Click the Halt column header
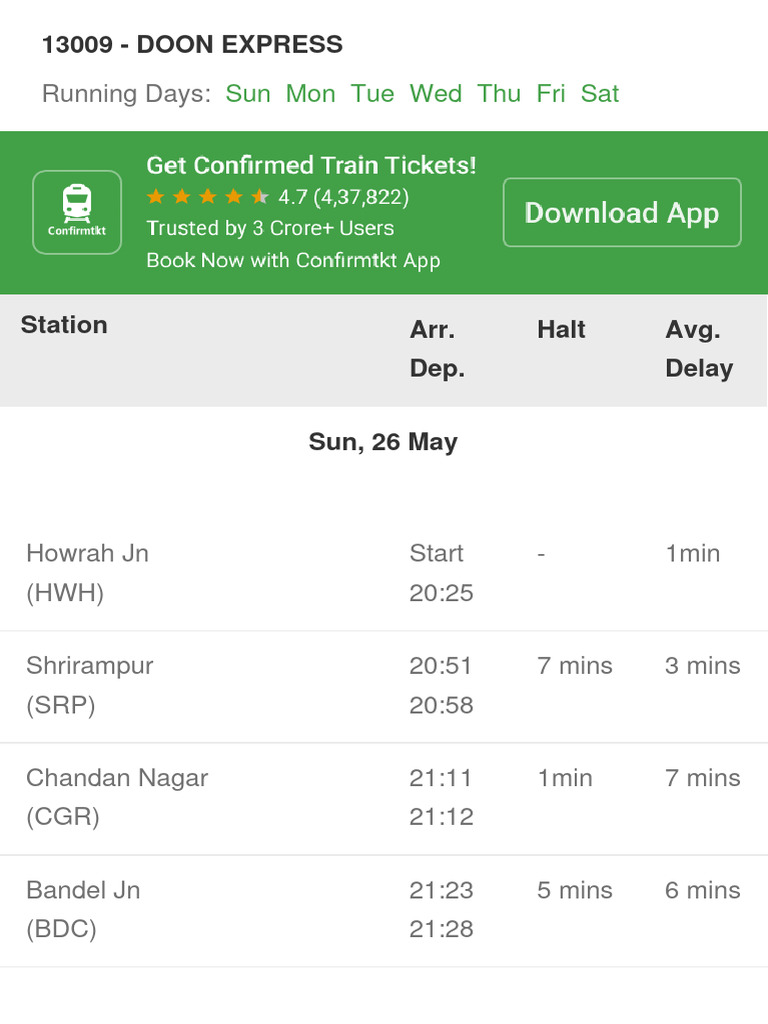Viewport: 768px width, 1024px height. (561, 330)
